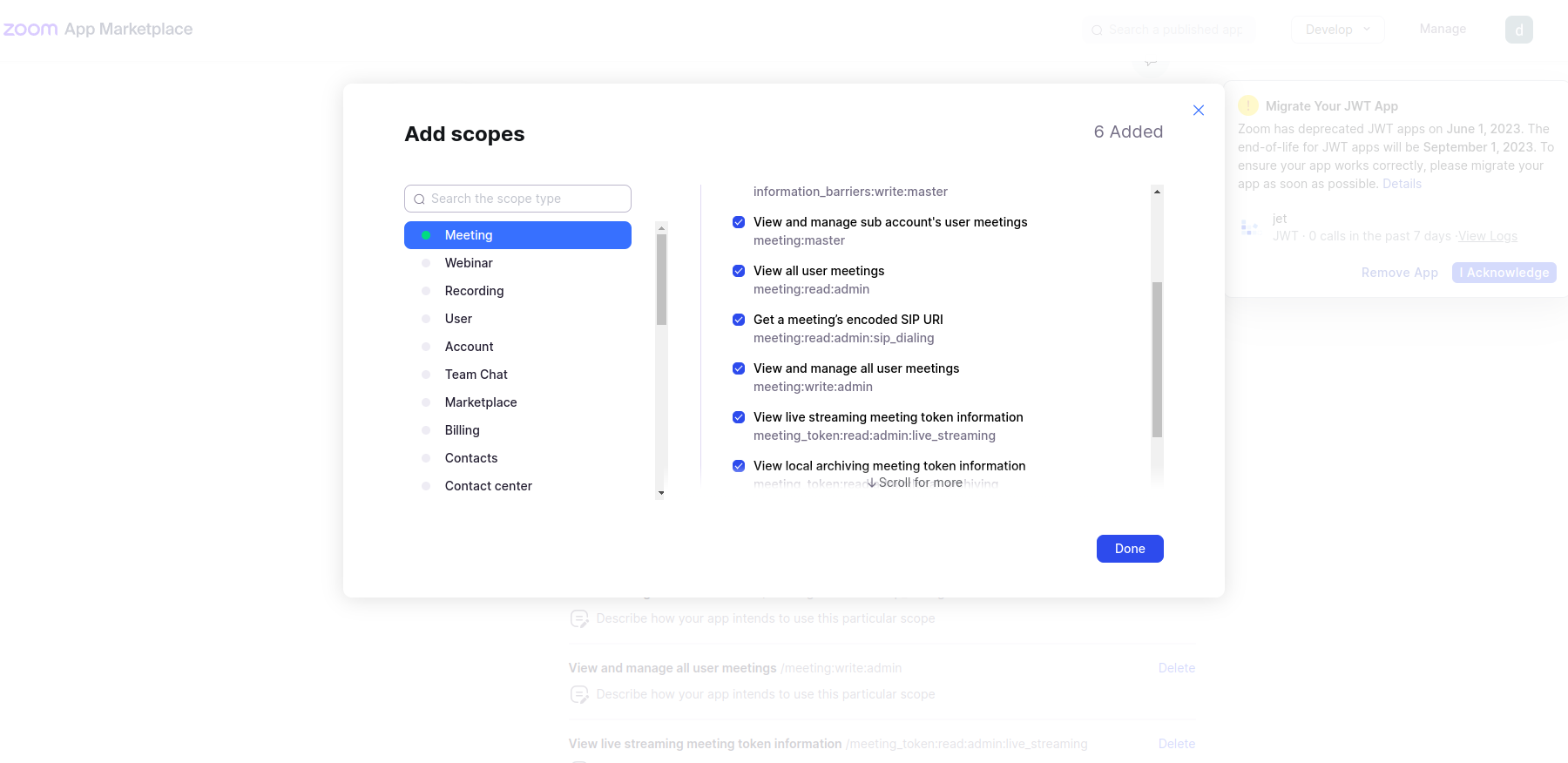Uncheck Get a meeting's encoded SIP URI
Image resolution: width=1568 pixels, height=763 pixels.
(739, 320)
